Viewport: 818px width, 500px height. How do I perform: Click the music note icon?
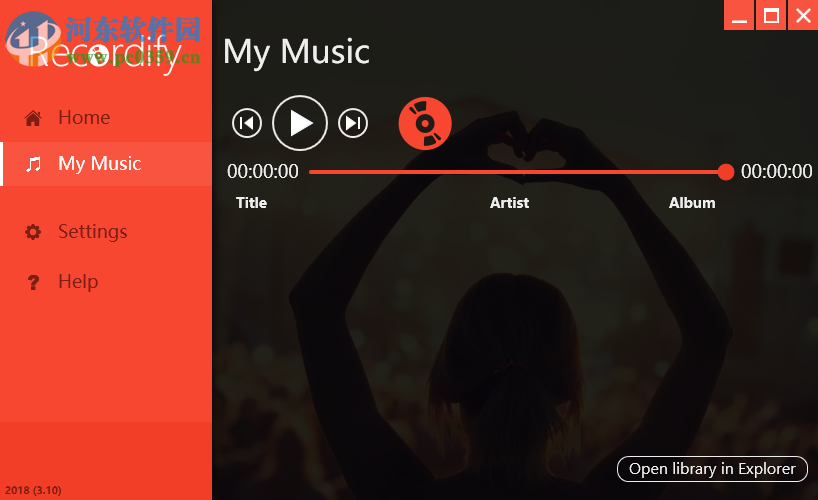click(x=33, y=164)
